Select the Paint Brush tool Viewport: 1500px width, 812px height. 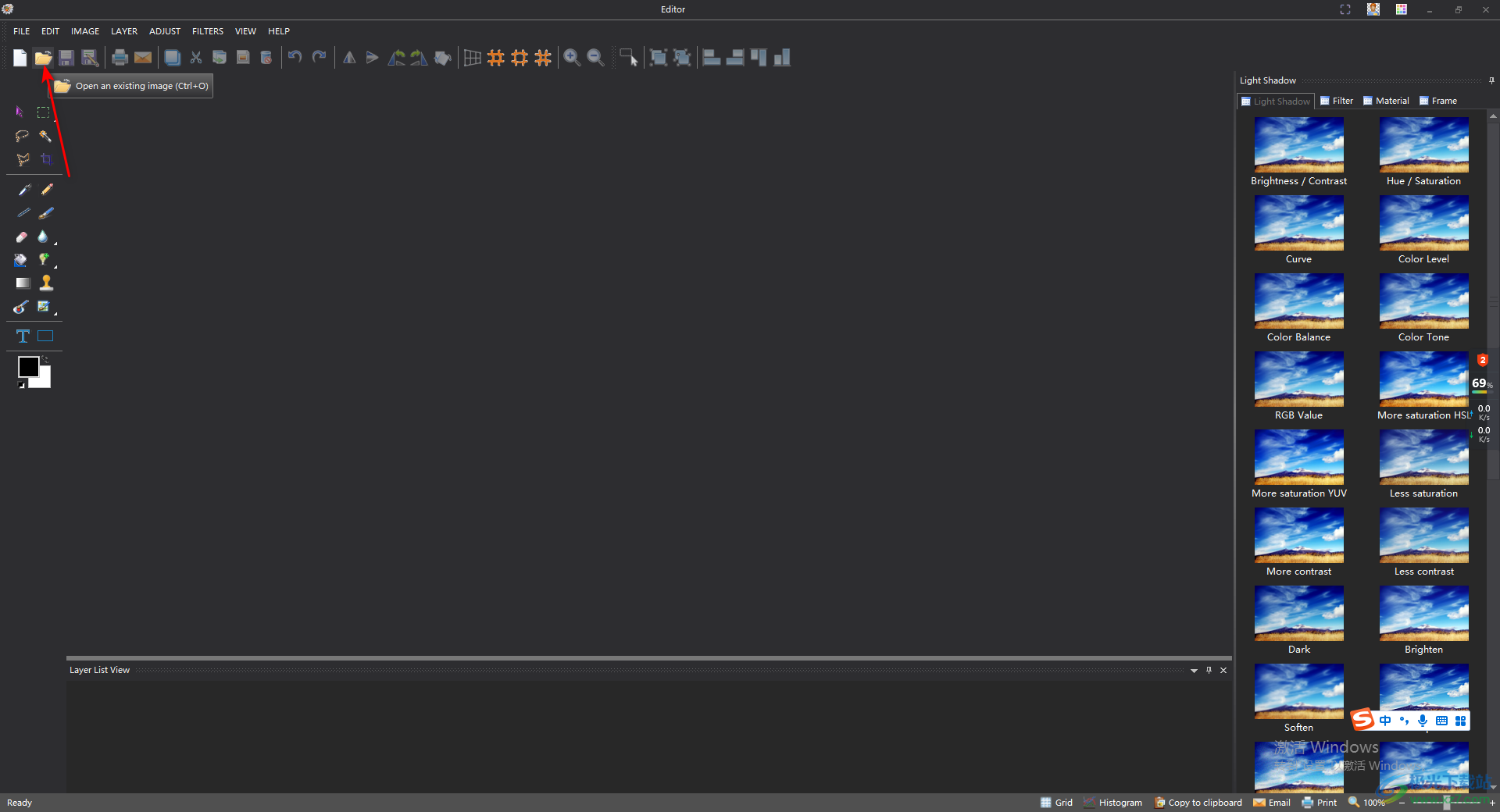tap(47, 213)
